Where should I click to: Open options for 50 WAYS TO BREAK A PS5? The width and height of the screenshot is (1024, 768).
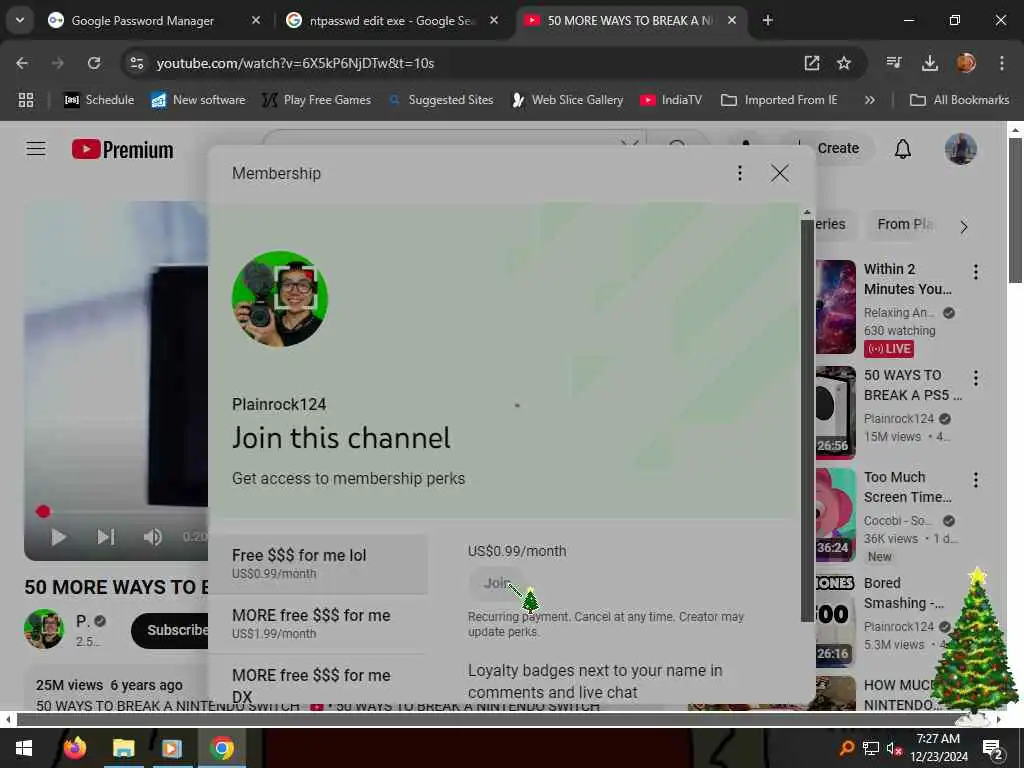coord(975,378)
